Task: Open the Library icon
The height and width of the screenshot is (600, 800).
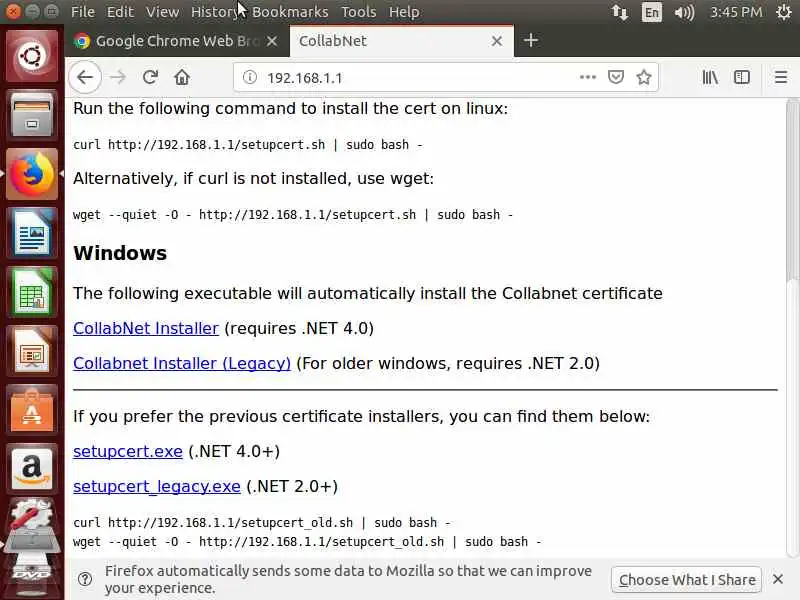Action: coord(710,78)
